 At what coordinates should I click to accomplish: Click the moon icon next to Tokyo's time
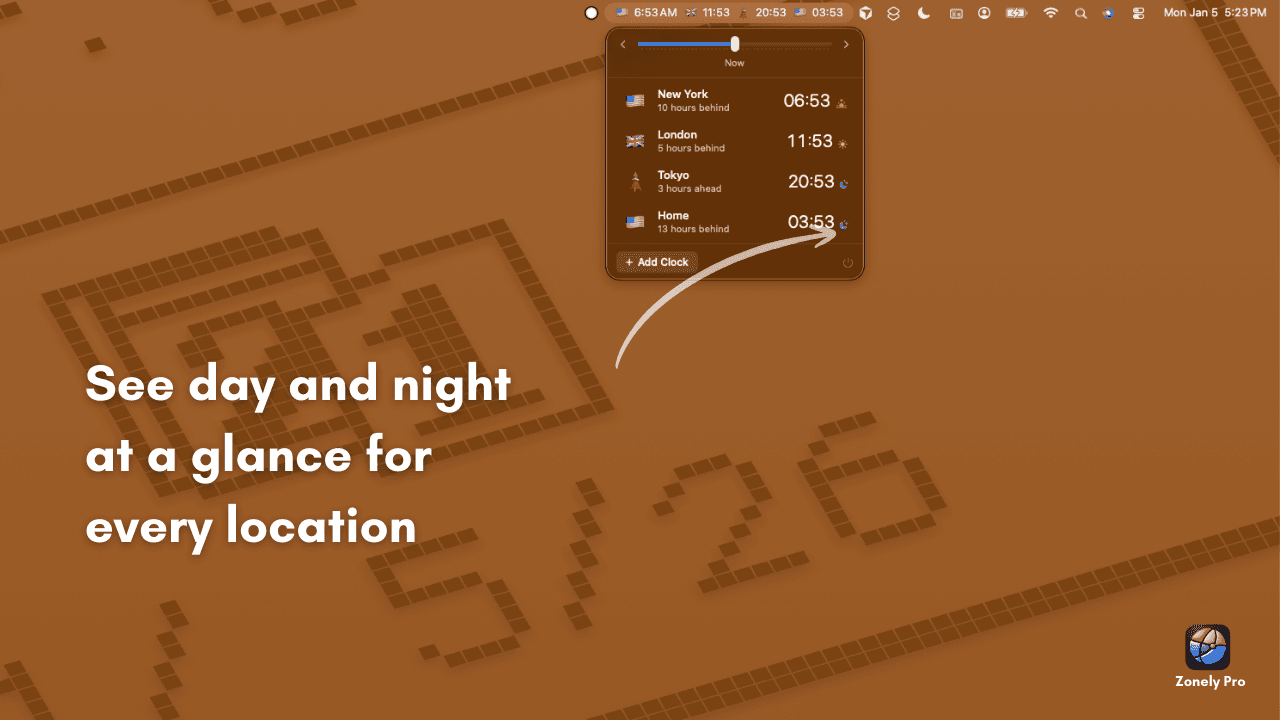(x=842, y=183)
